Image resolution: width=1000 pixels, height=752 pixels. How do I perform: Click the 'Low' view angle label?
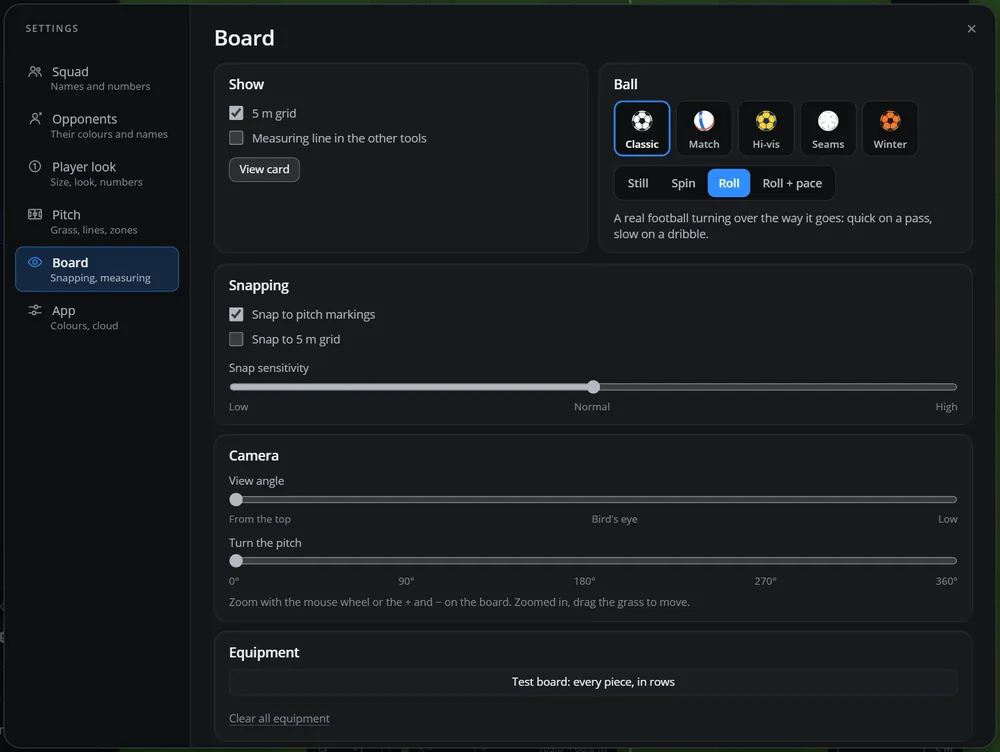click(948, 519)
